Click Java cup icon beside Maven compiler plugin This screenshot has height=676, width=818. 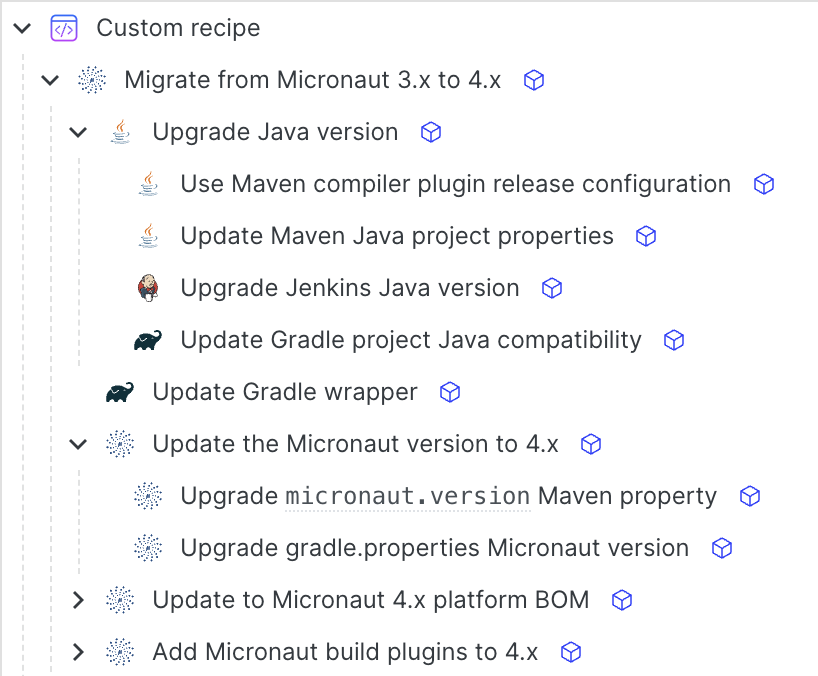[148, 184]
